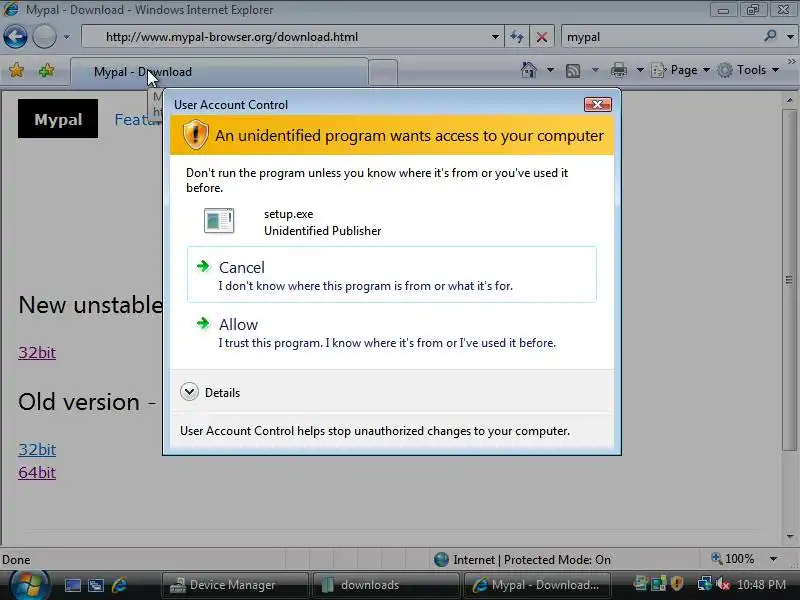Switch to downloads folder taskbar button
Image resolution: width=800 pixels, height=600 pixels.
(385, 585)
